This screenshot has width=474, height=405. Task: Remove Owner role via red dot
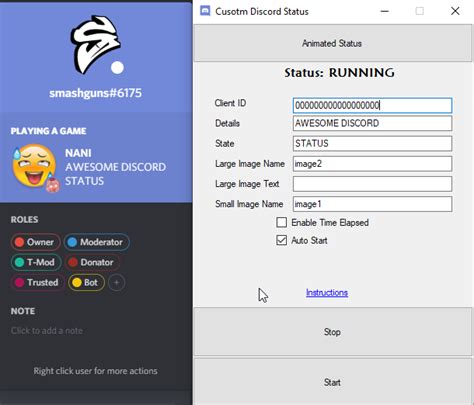click(x=19, y=242)
